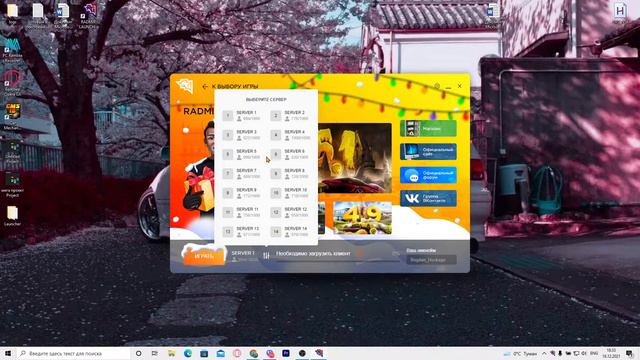Open the weather widget on taskbar
640x360 pixels.
520,353
